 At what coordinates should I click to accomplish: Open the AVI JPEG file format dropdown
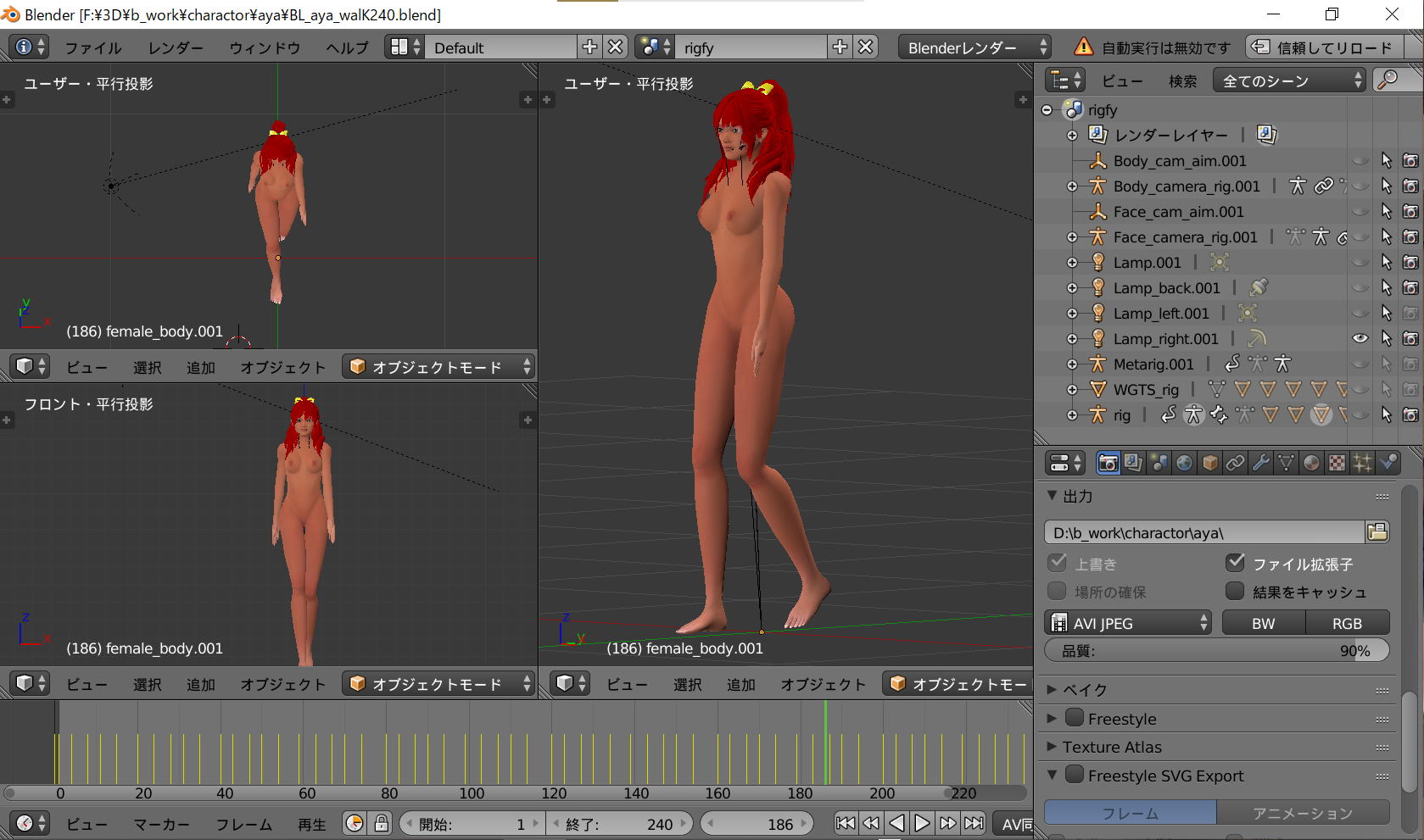click(x=1128, y=623)
